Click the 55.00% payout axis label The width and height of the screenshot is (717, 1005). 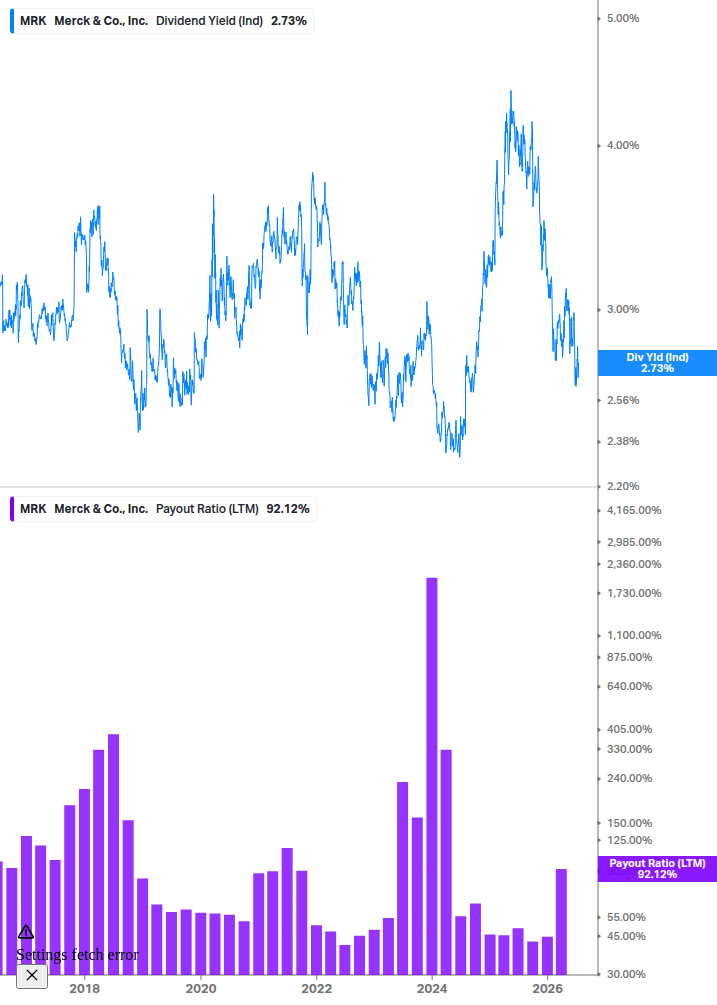point(626,917)
